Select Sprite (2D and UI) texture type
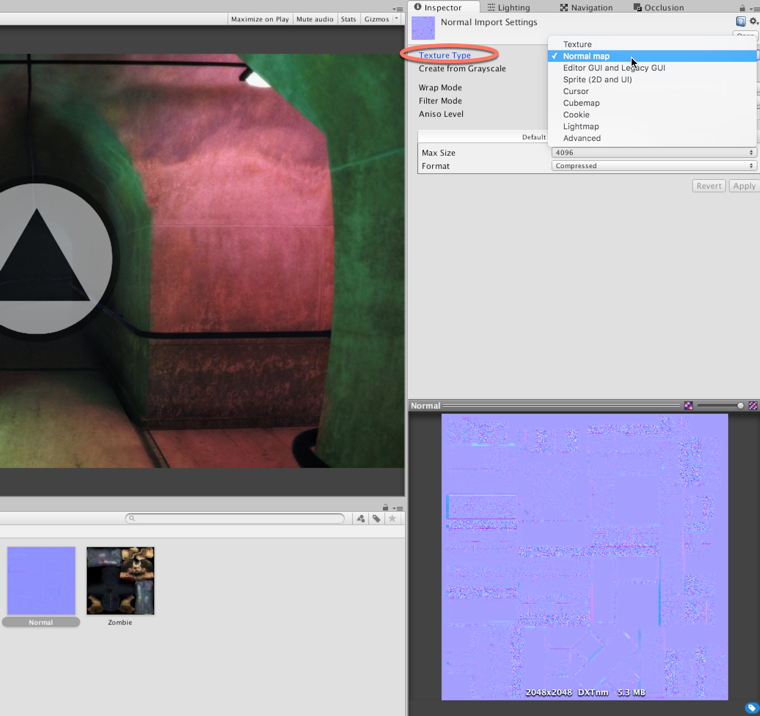The image size is (760, 716). pos(597,80)
